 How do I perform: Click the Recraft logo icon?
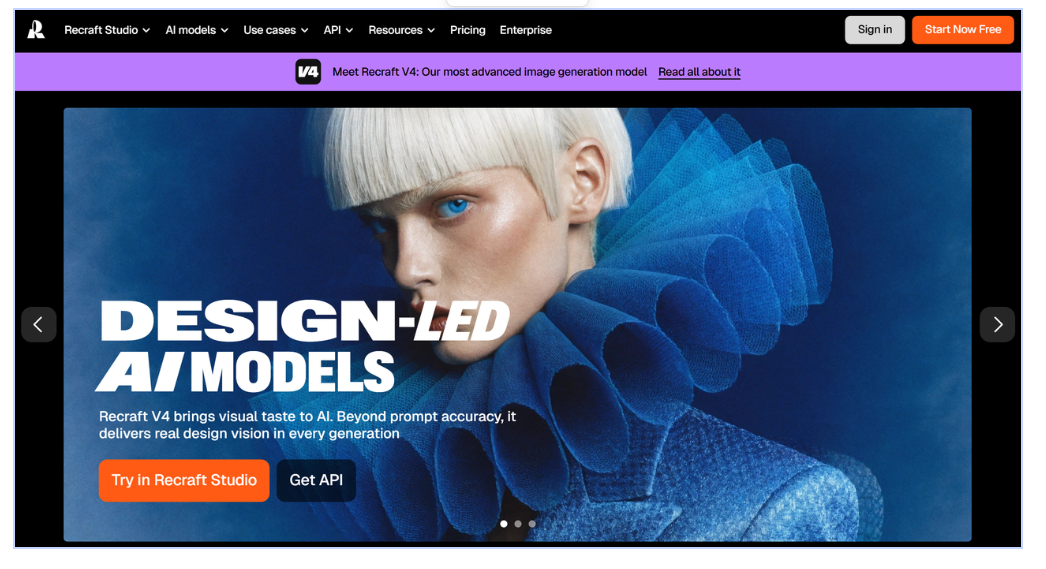36,30
